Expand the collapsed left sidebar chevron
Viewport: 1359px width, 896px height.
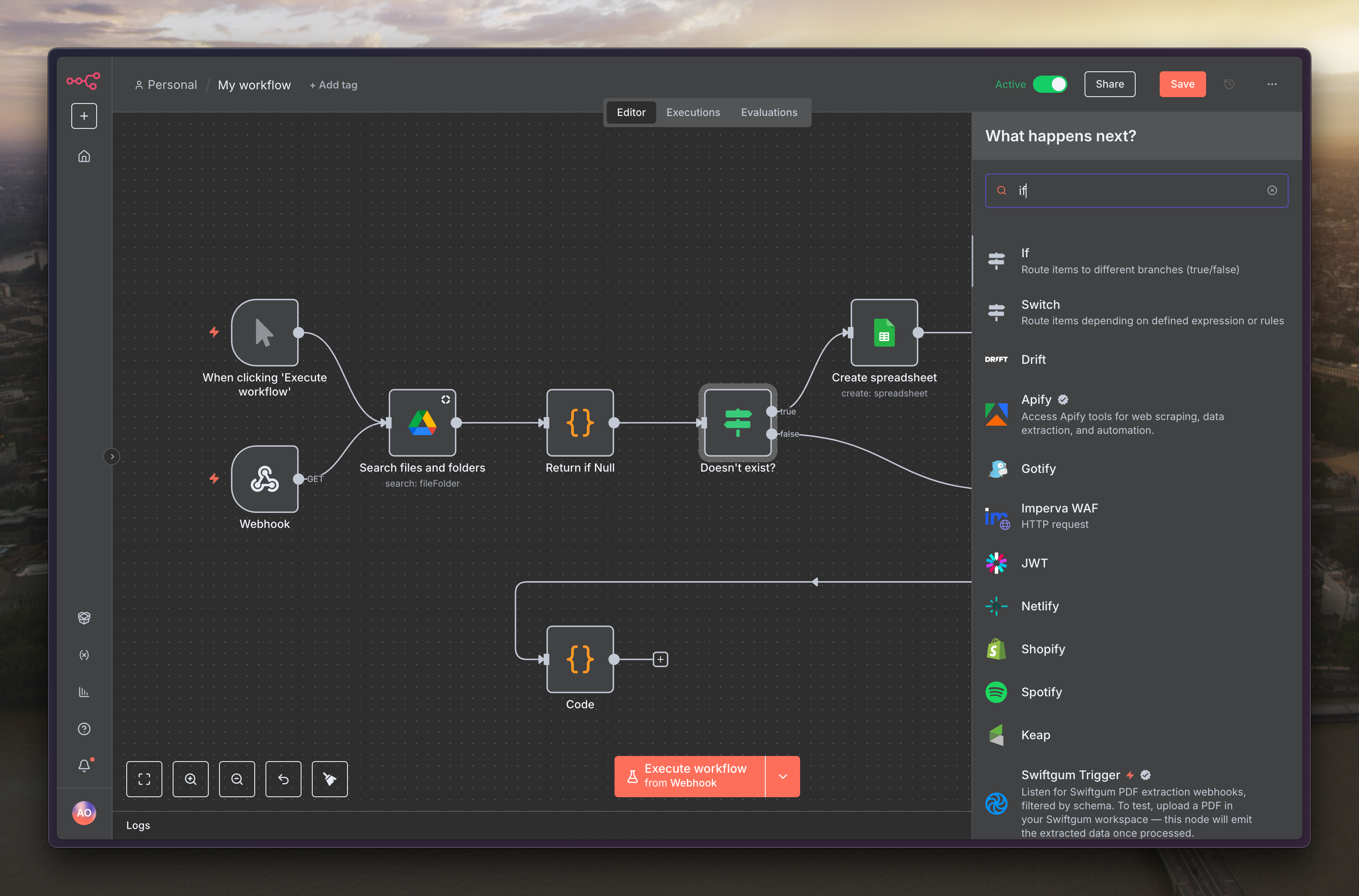click(112, 457)
